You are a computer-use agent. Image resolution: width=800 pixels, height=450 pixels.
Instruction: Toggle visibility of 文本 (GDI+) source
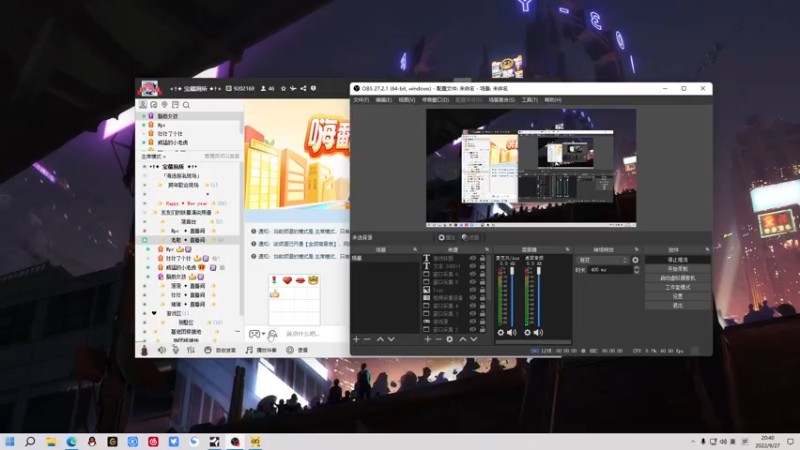[x=472, y=266]
